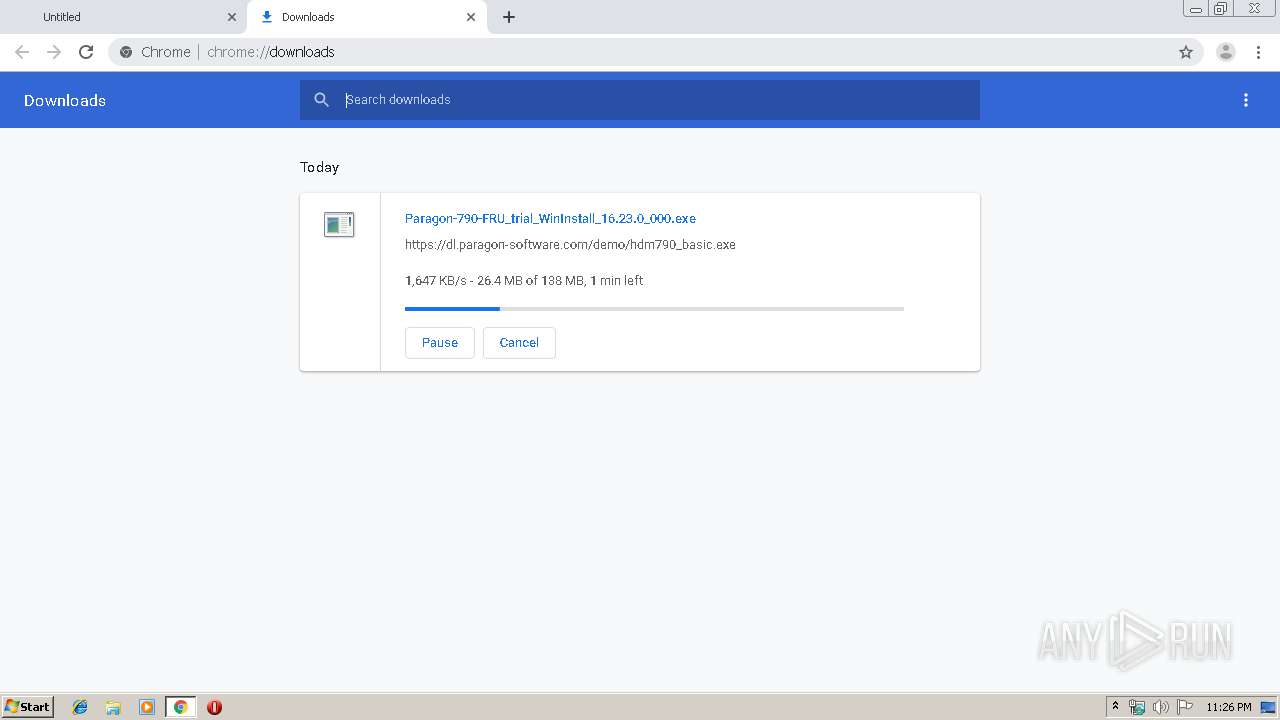Open Chrome's customize and control menu
The image size is (1280, 720).
click(1258, 52)
